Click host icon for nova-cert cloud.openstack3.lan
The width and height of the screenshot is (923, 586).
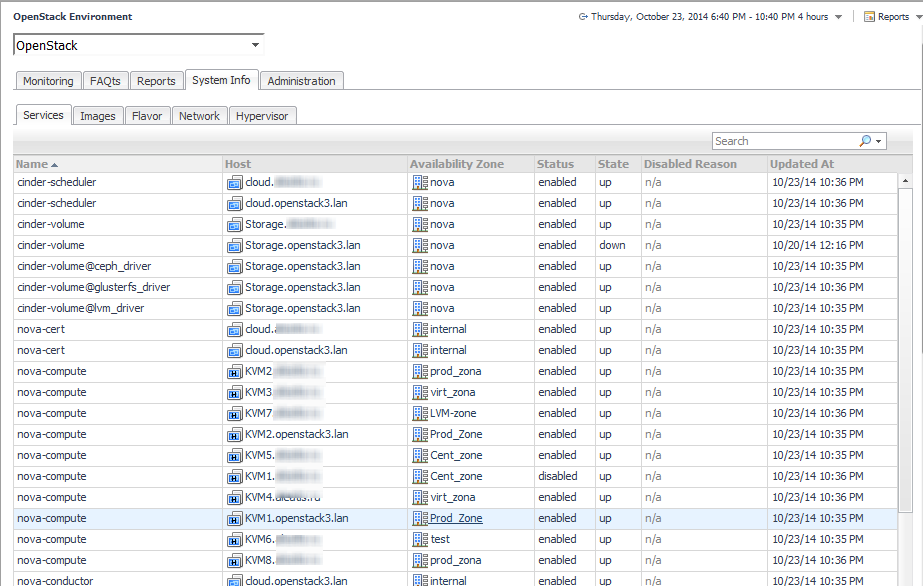click(x=234, y=351)
